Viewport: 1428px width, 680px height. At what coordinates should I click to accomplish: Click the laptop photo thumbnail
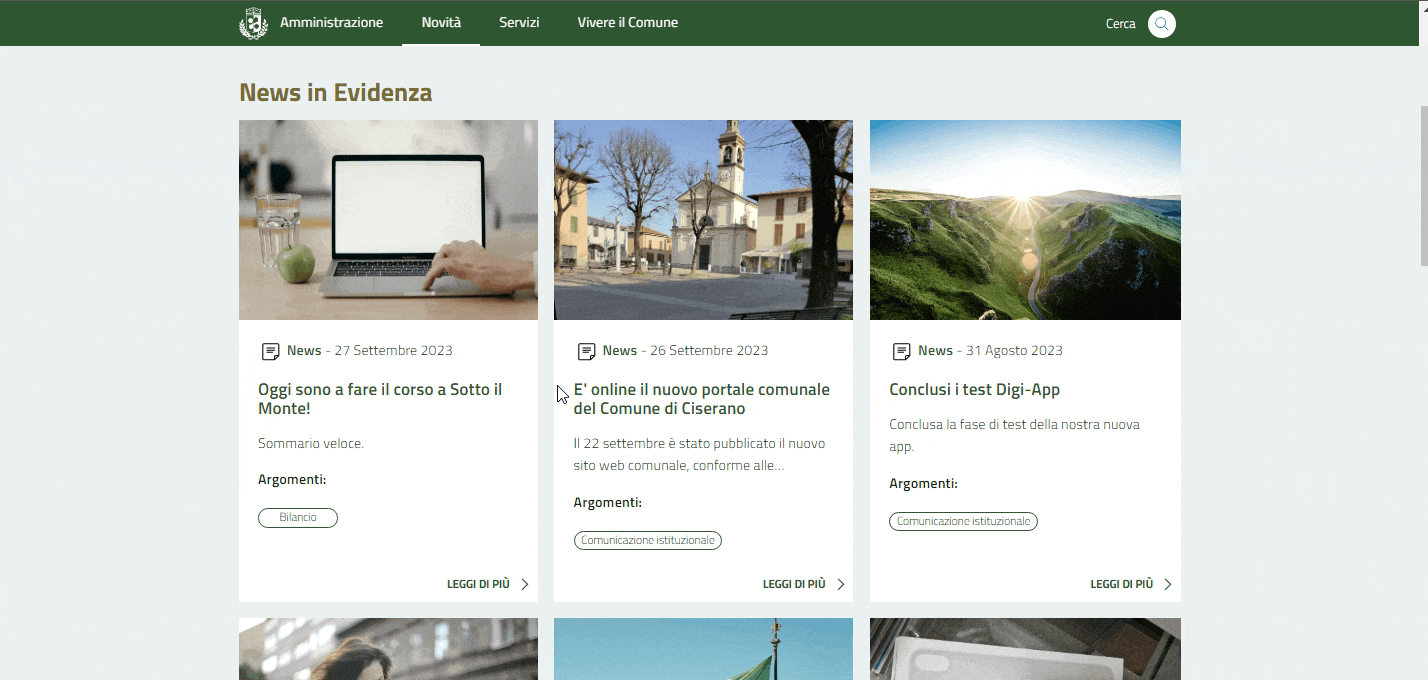click(x=388, y=220)
